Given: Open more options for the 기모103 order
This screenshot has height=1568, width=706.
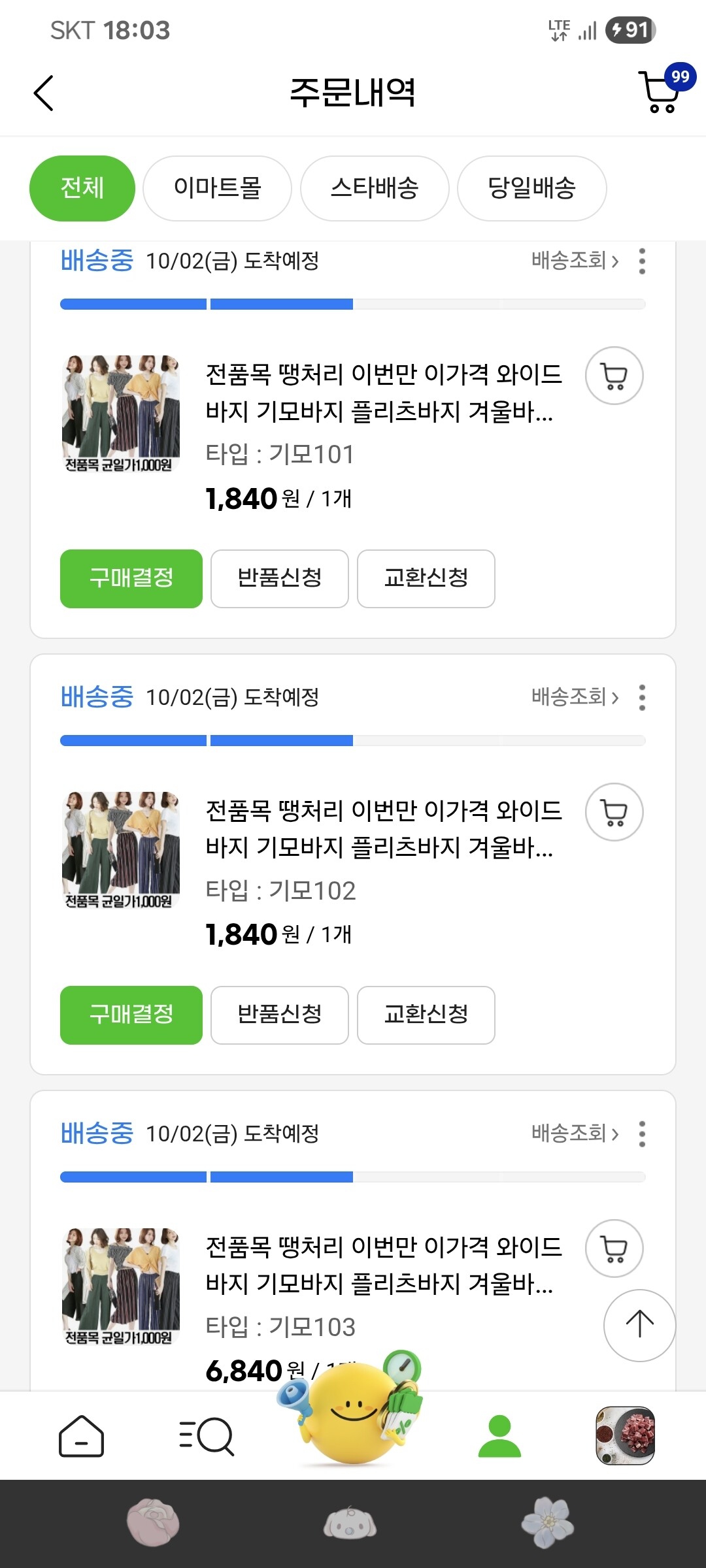Looking at the screenshot, I should tap(642, 1134).
